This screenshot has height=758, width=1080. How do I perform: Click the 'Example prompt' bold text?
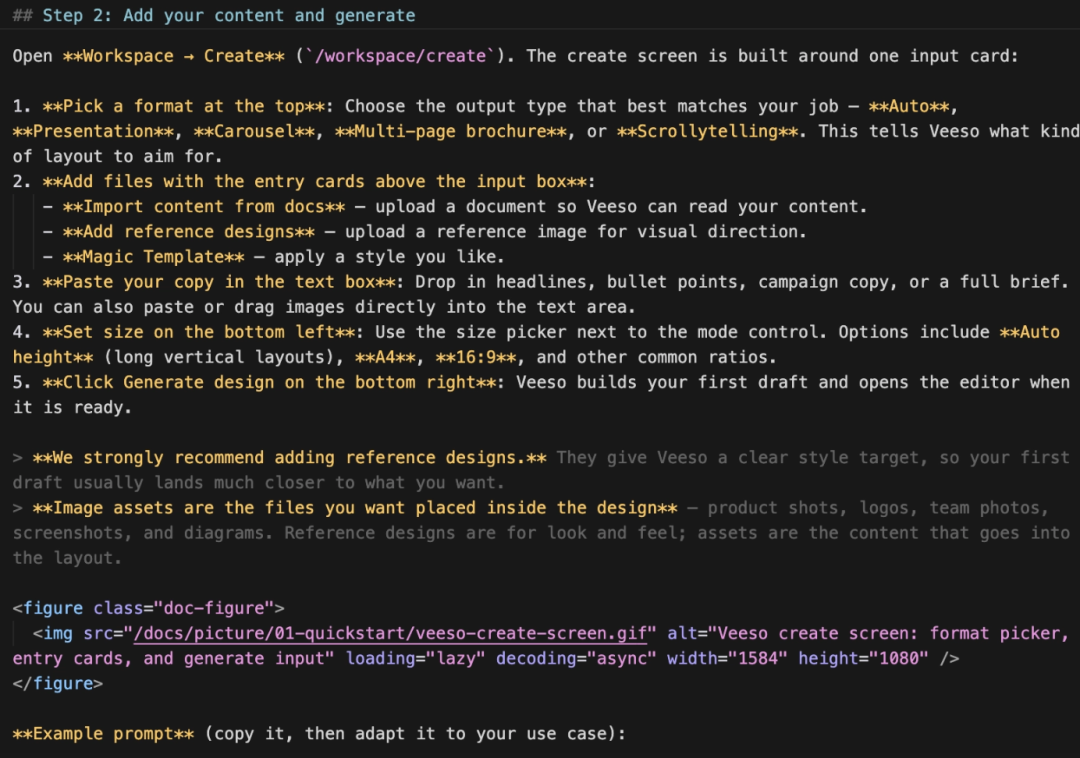pyautogui.click(x=103, y=734)
